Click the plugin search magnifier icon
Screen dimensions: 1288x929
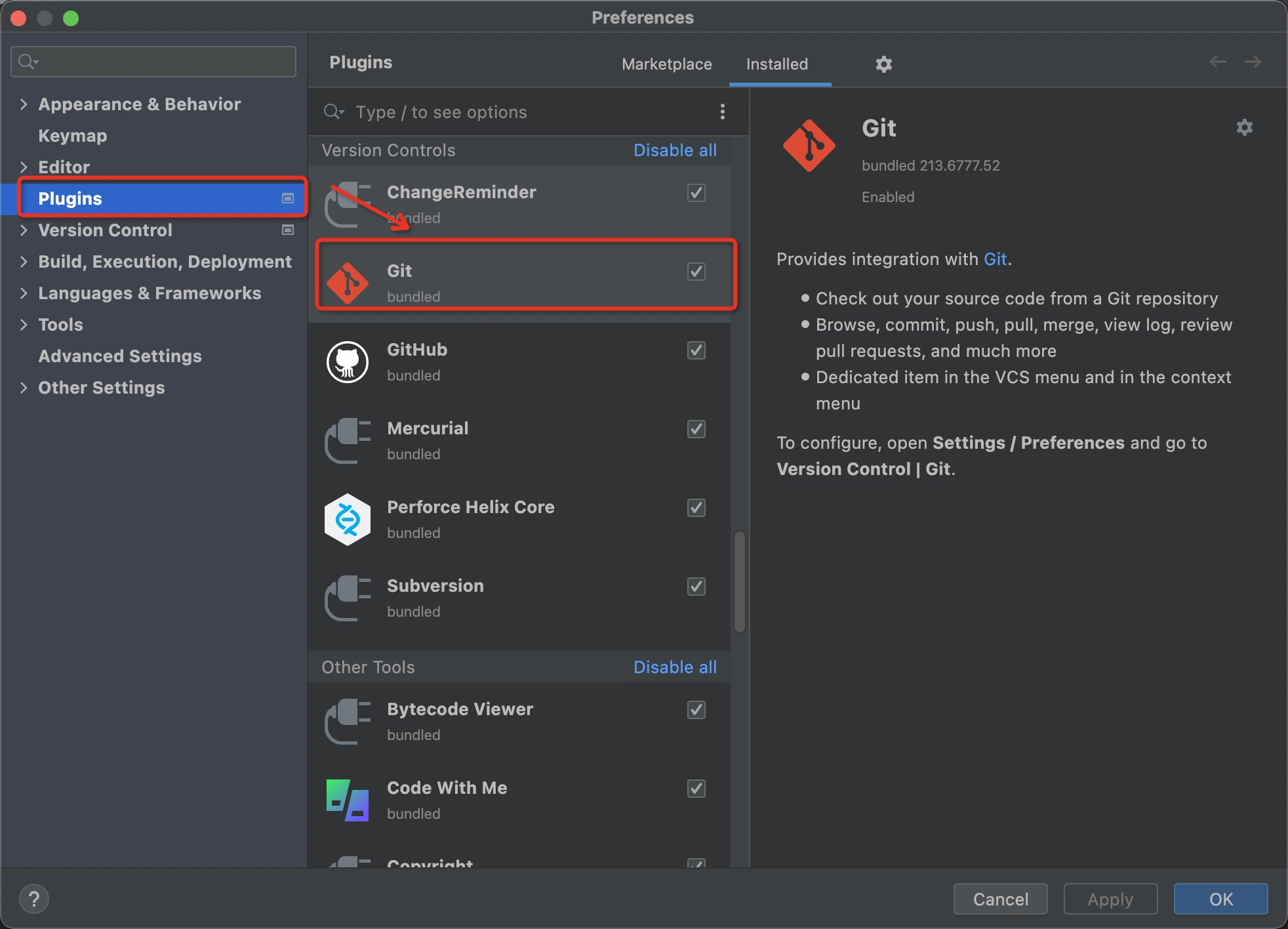[x=333, y=112]
